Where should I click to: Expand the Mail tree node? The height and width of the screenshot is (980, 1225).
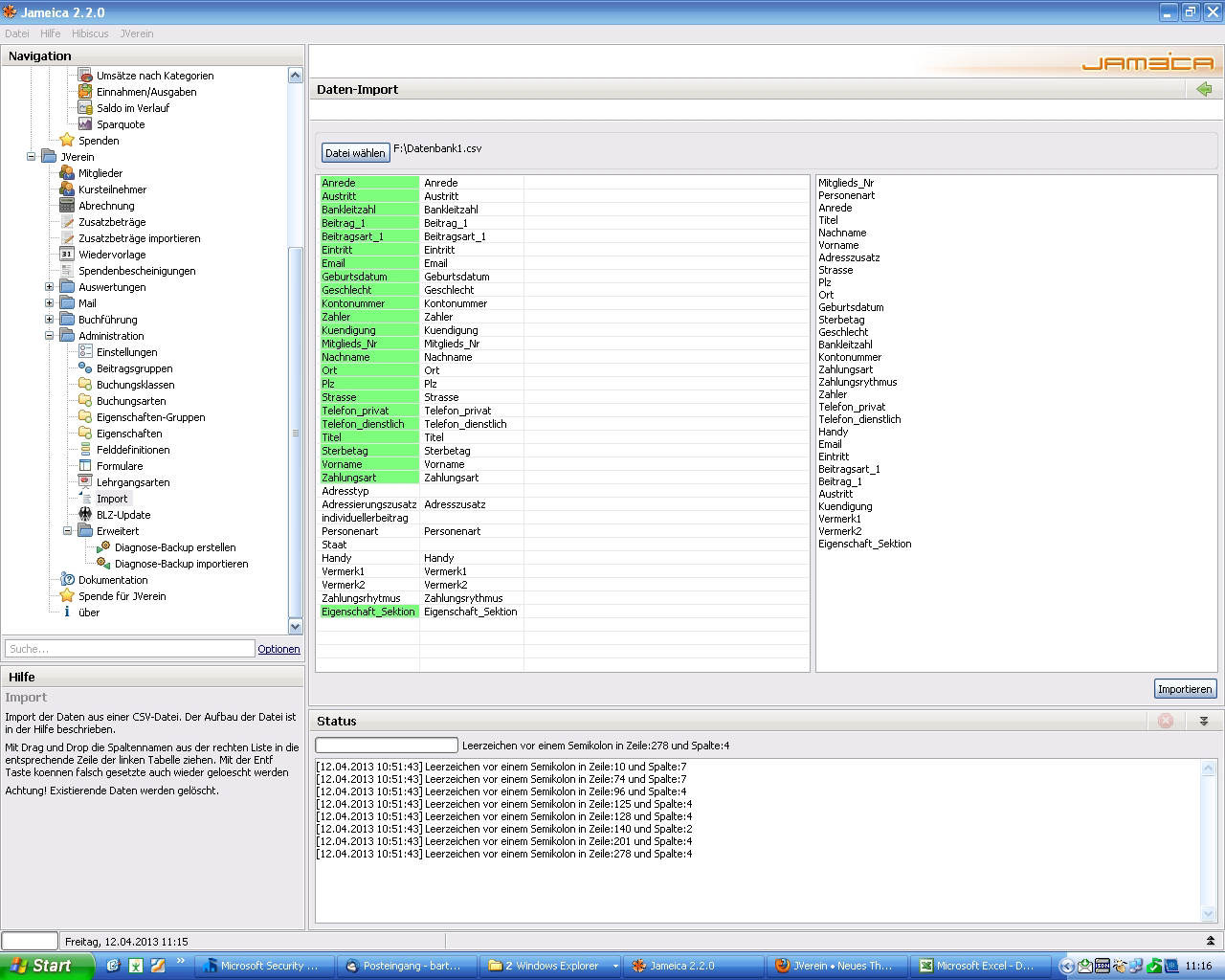tap(49, 303)
